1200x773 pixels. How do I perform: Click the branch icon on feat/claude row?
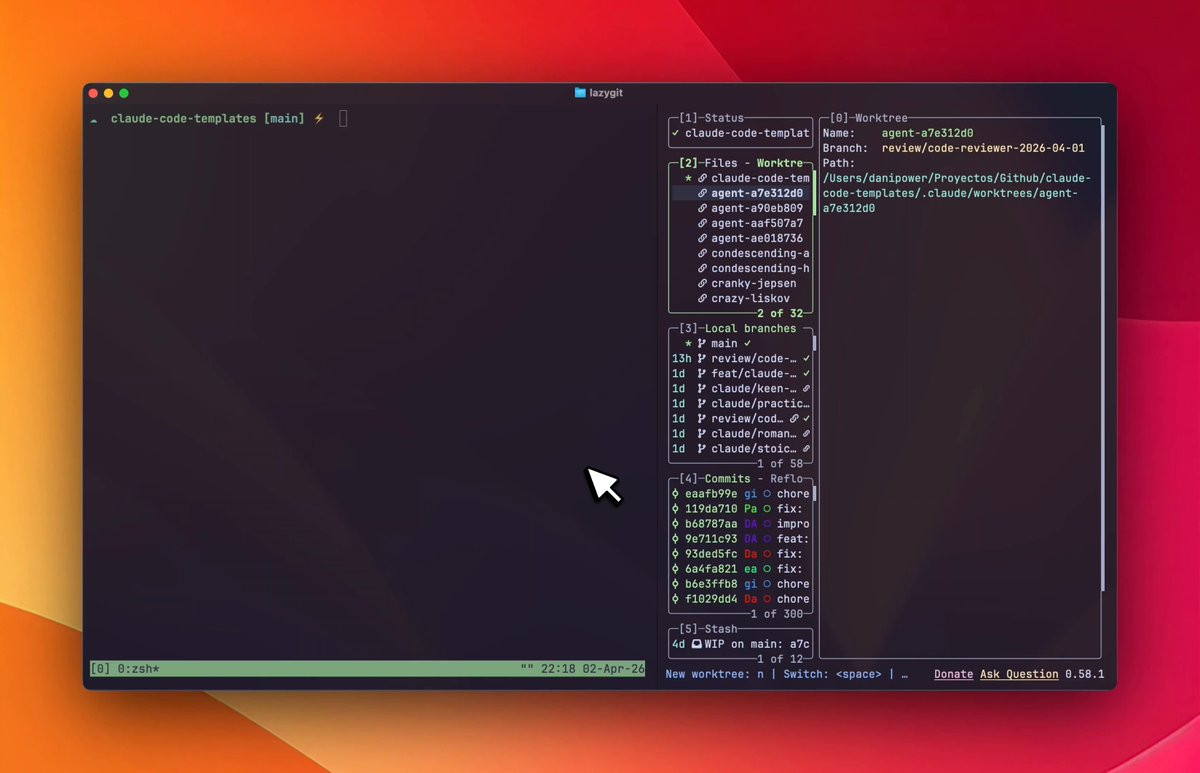702,373
